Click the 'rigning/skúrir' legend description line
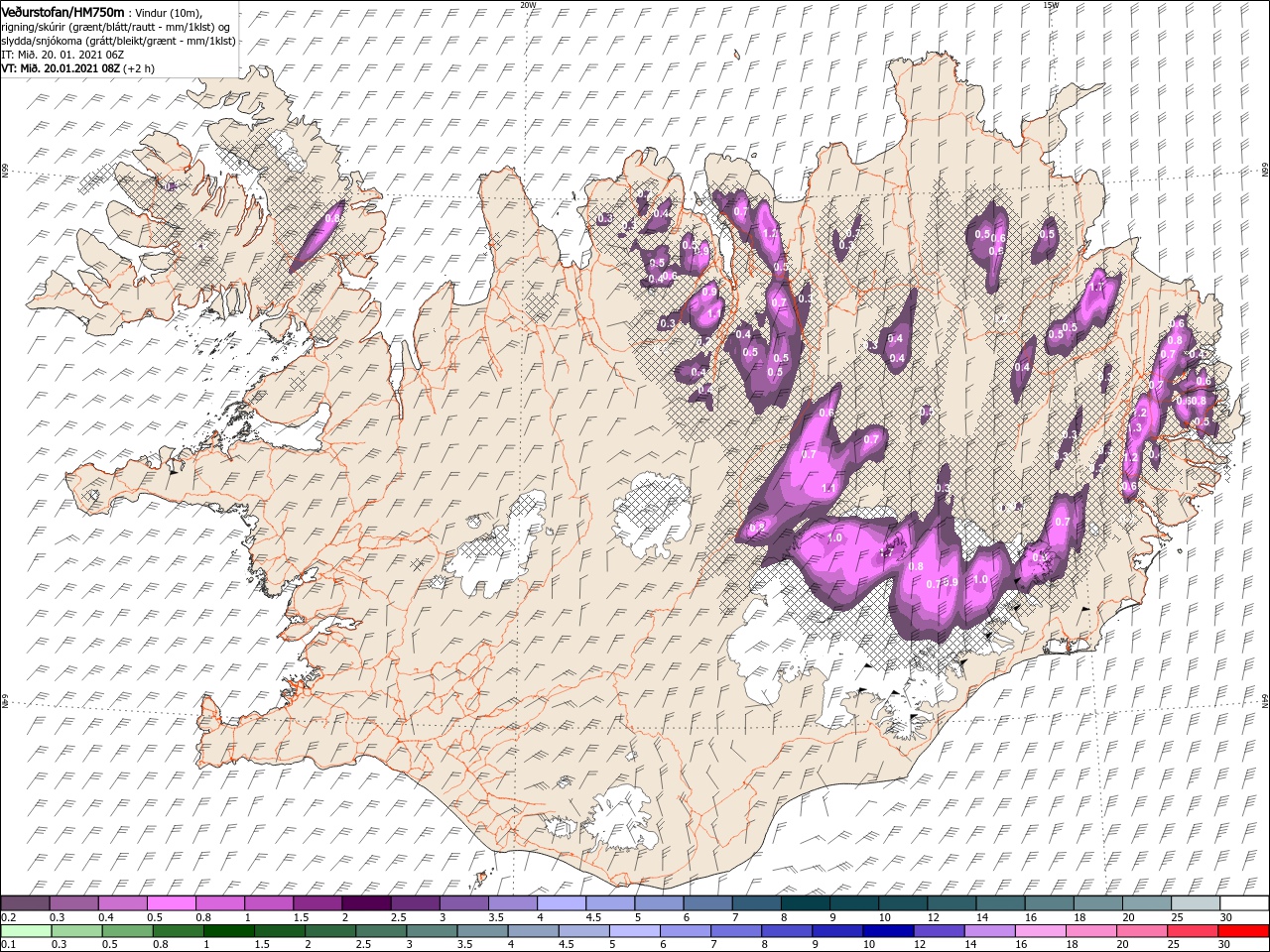The image size is (1270, 952). (117, 27)
